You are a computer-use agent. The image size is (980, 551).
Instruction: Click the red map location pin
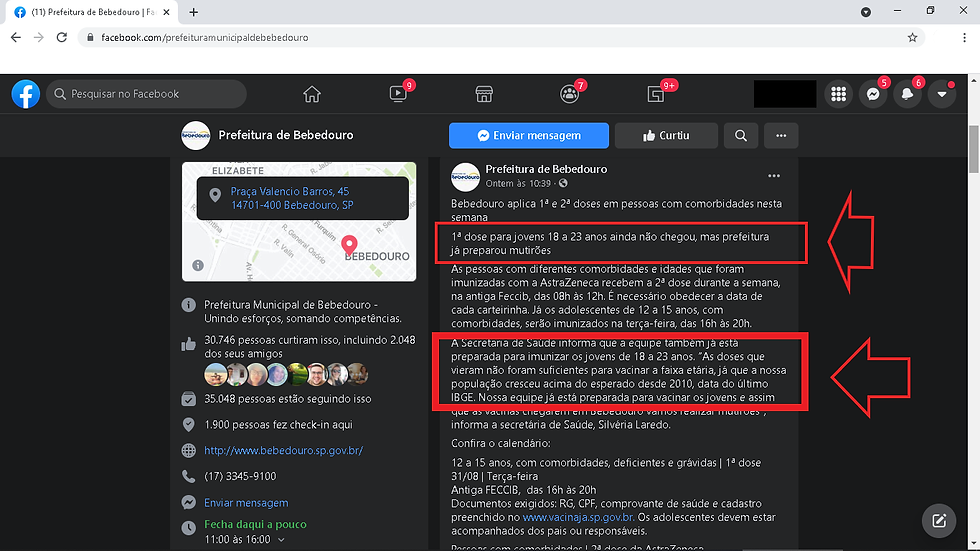[x=349, y=244]
